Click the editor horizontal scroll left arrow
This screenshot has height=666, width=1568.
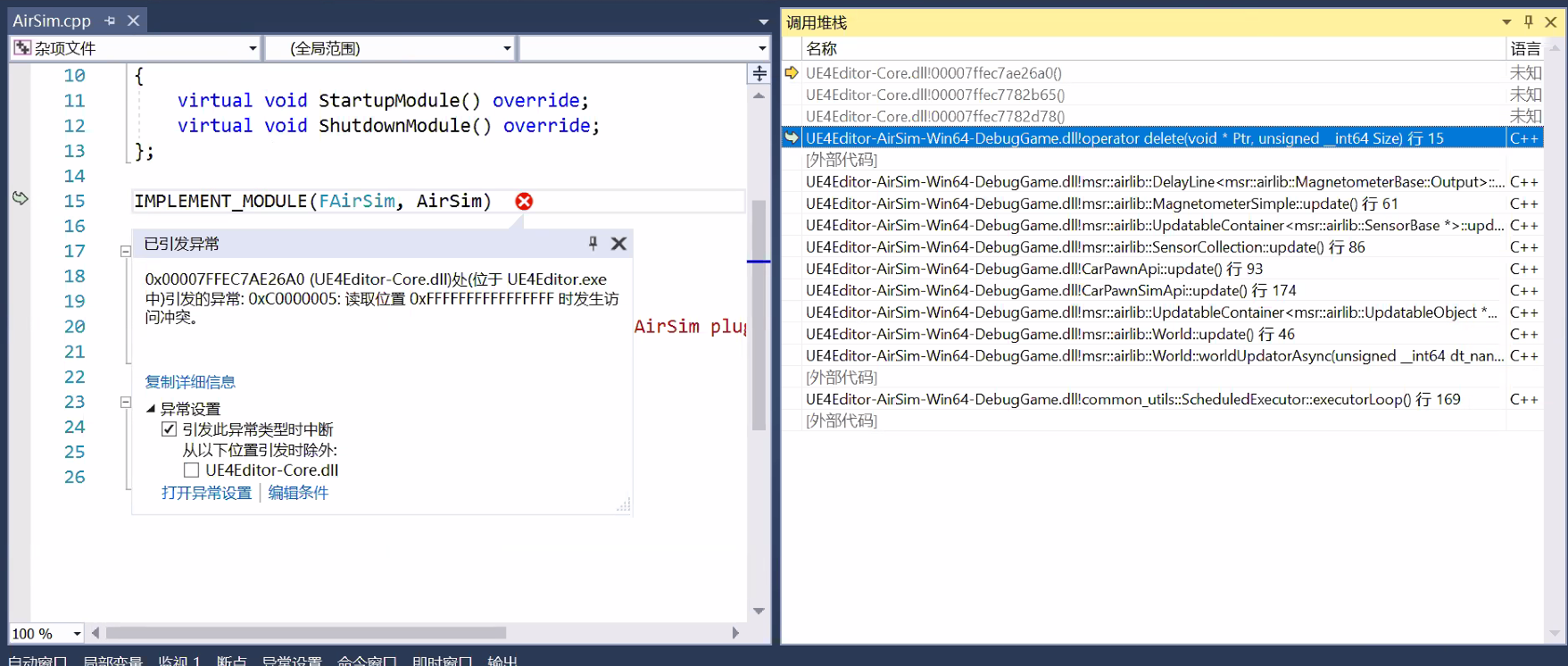[95, 633]
